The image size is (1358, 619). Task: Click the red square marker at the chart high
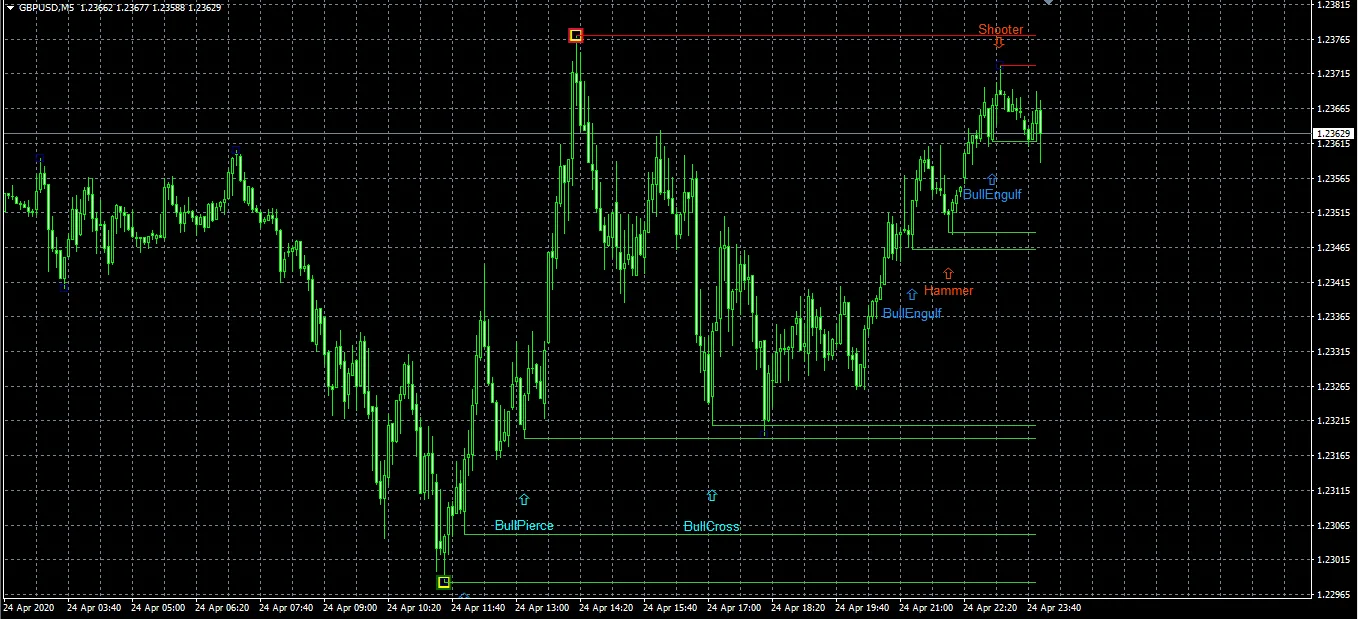coord(575,35)
